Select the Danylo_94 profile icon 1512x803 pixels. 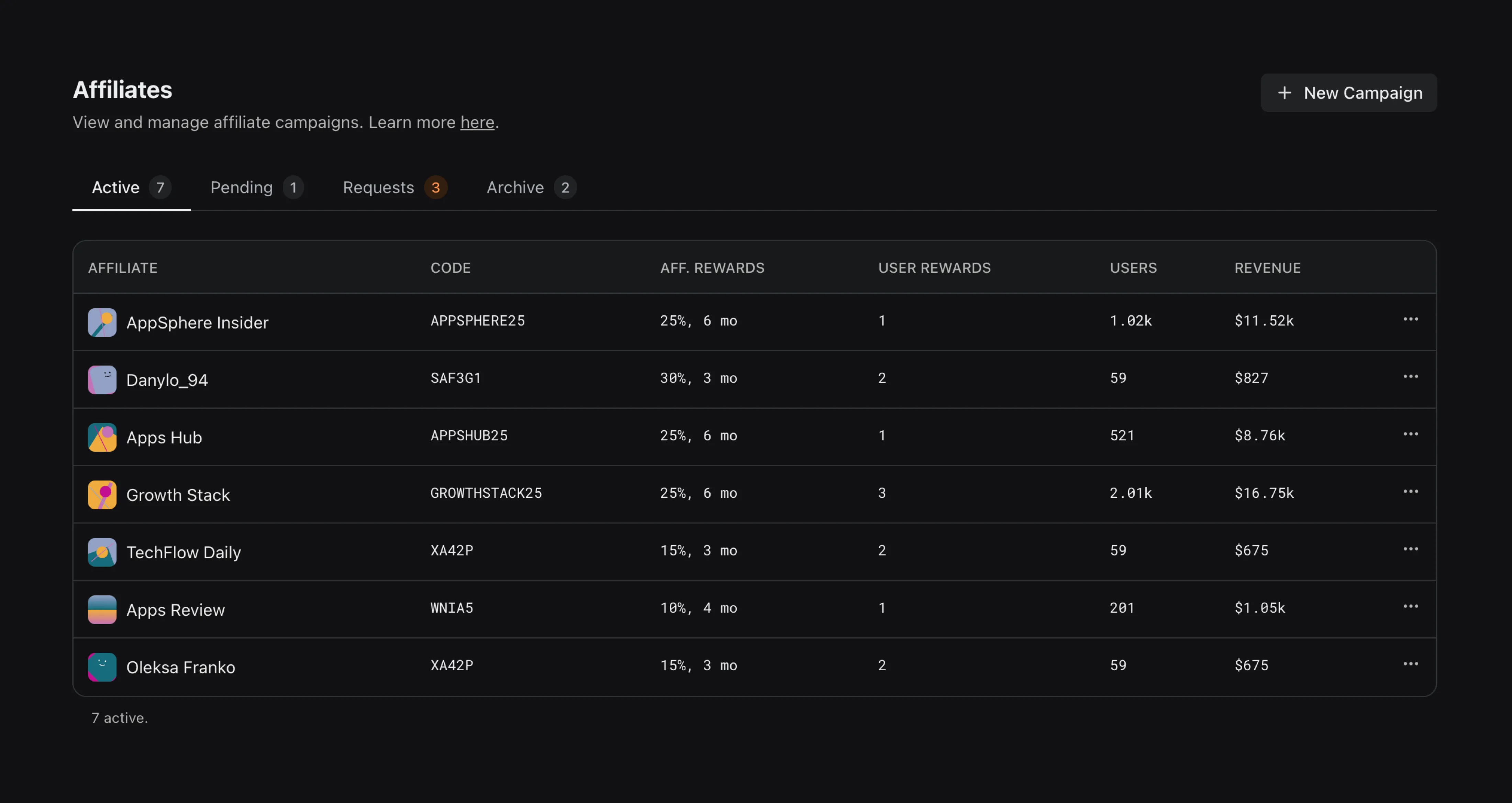pos(101,379)
